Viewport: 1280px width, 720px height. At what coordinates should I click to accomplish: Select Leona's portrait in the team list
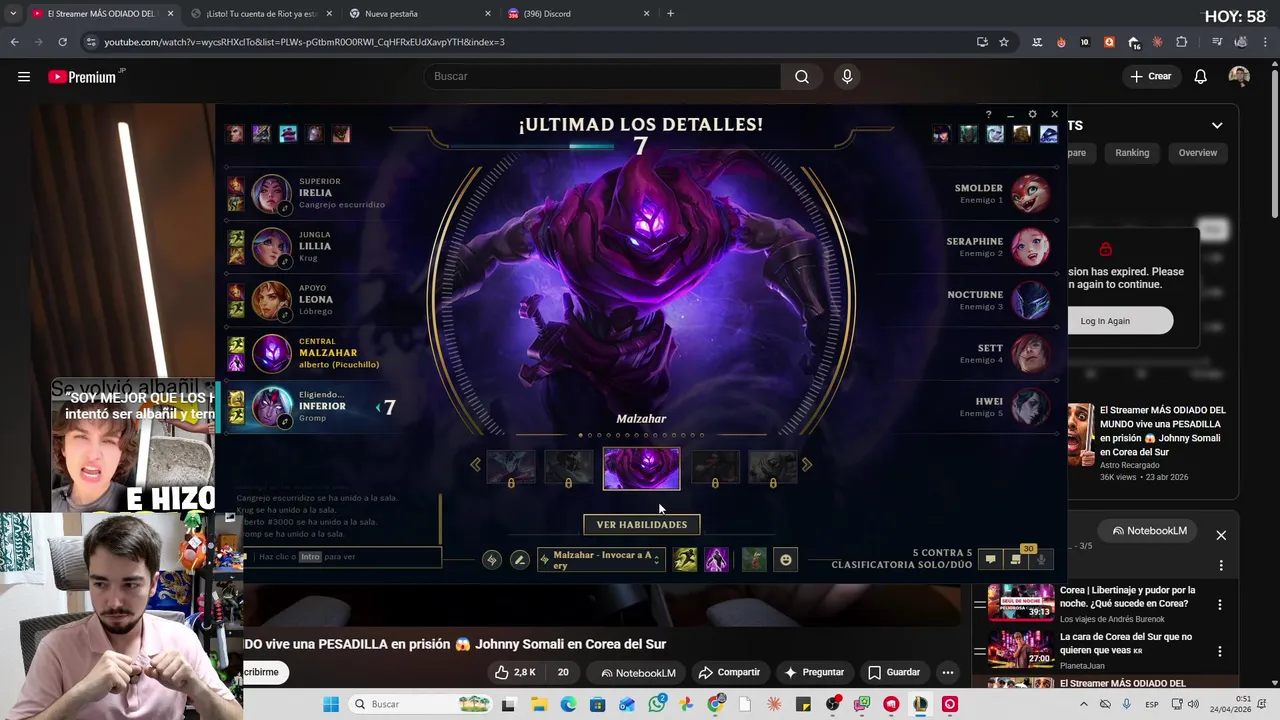271,300
